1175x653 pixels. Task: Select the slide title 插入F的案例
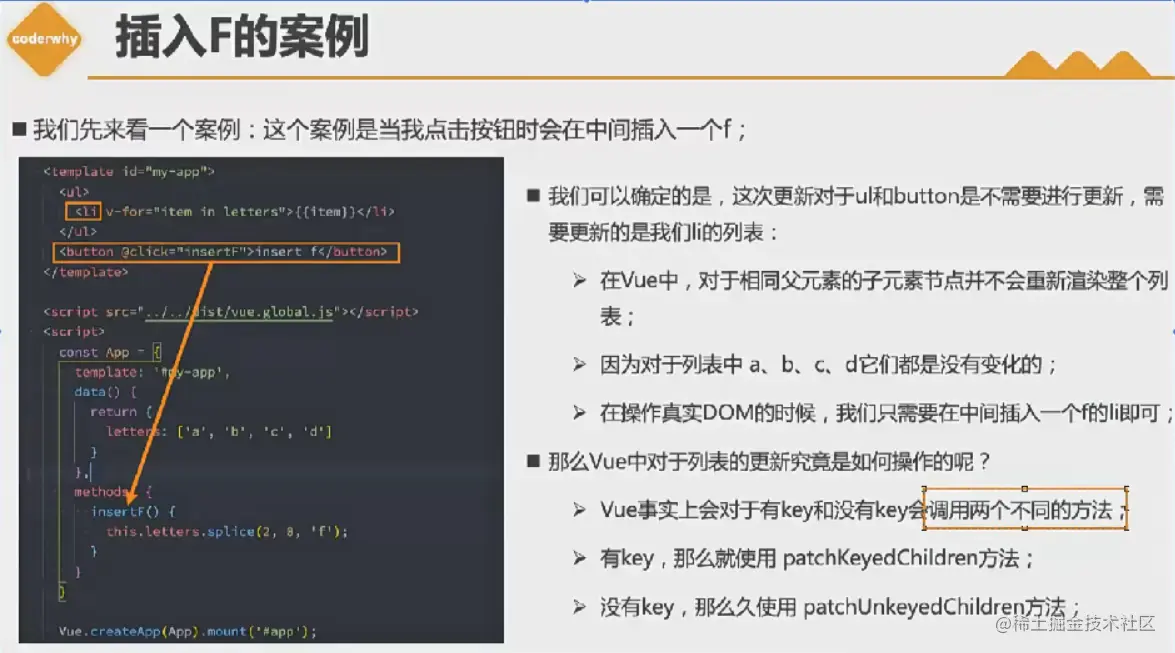(x=241, y=36)
